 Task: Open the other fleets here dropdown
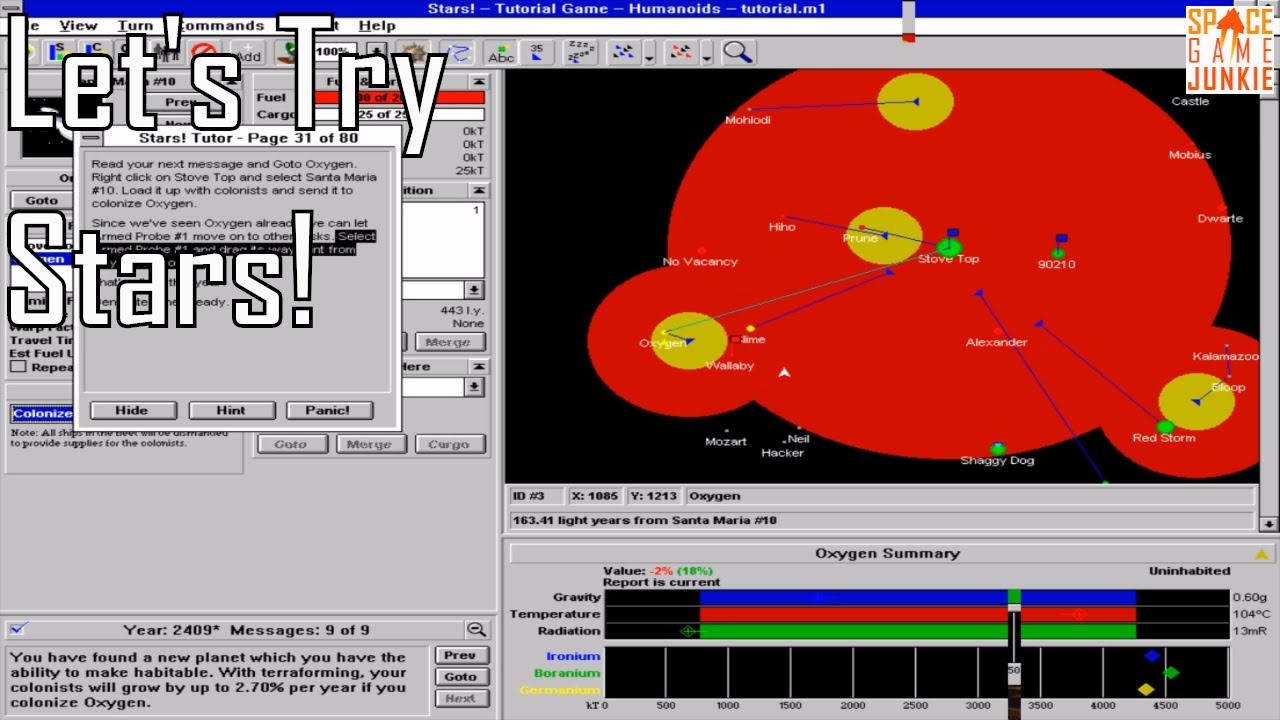pos(474,387)
